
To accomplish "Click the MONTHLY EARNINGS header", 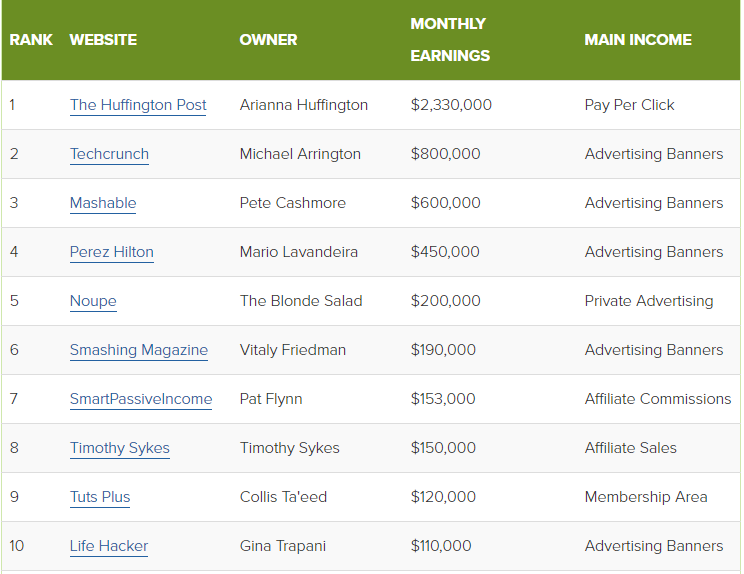I will (x=450, y=40).
